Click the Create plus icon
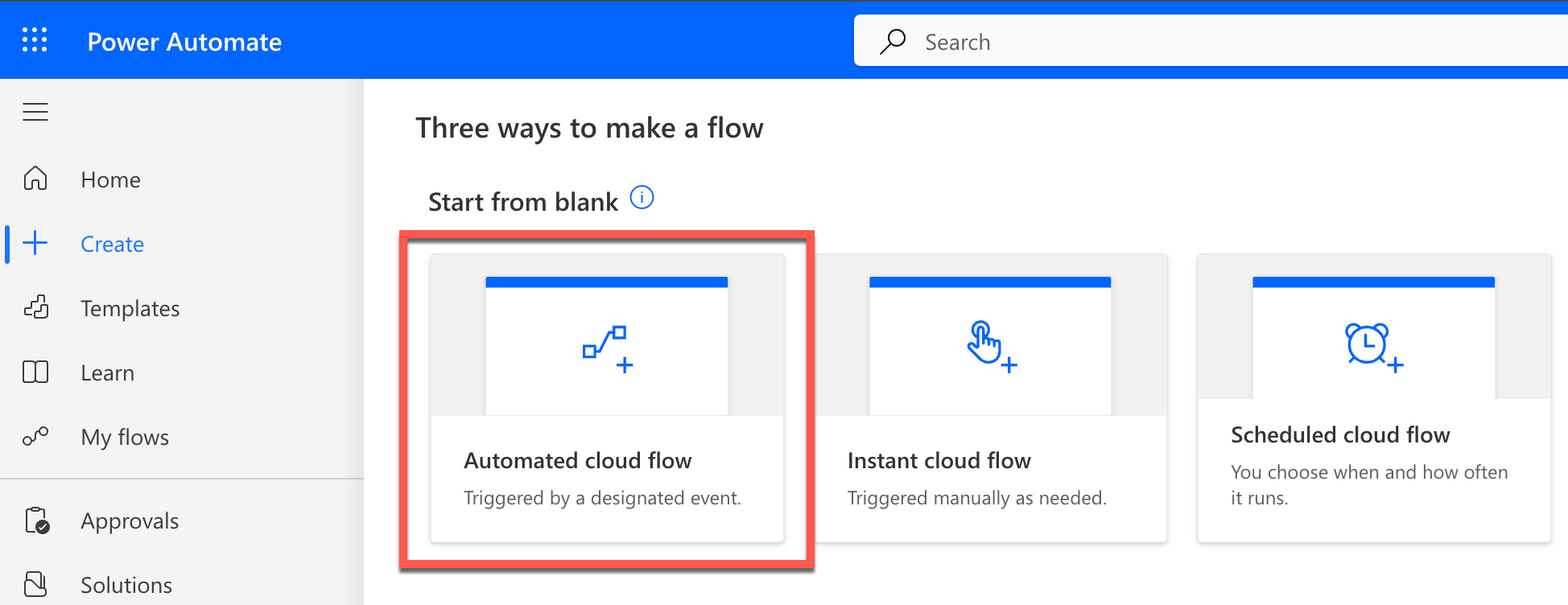 35,243
